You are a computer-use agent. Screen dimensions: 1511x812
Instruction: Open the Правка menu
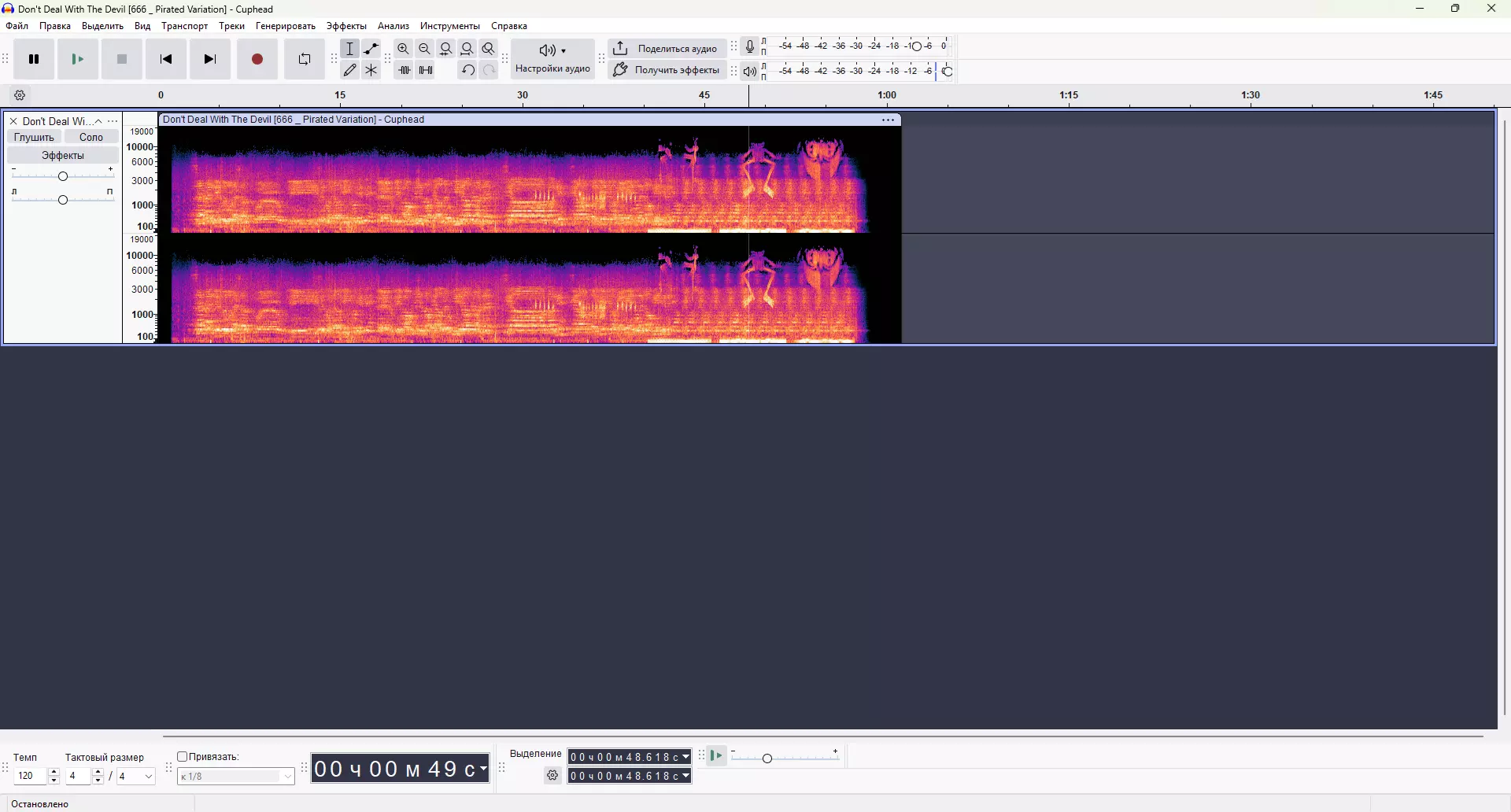point(55,26)
